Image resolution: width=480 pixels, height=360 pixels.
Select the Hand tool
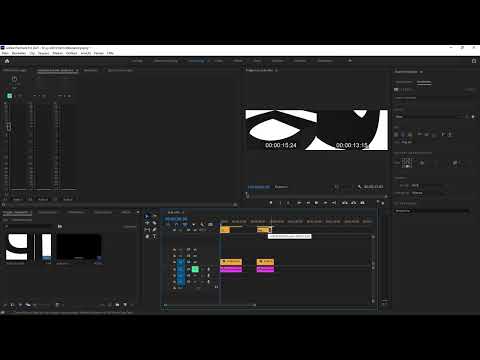[147, 236]
